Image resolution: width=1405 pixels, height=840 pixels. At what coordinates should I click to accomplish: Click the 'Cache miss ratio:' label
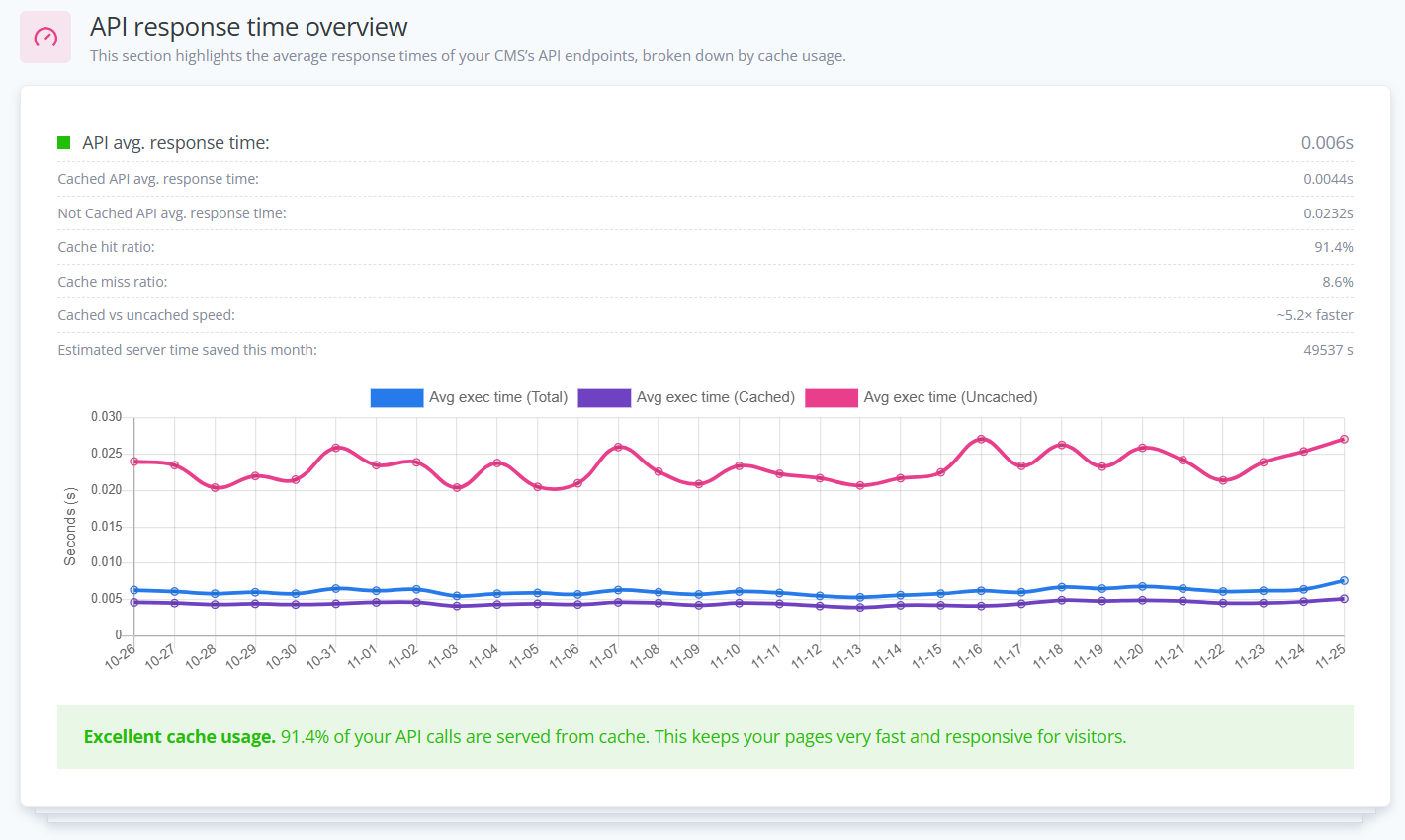point(113,282)
